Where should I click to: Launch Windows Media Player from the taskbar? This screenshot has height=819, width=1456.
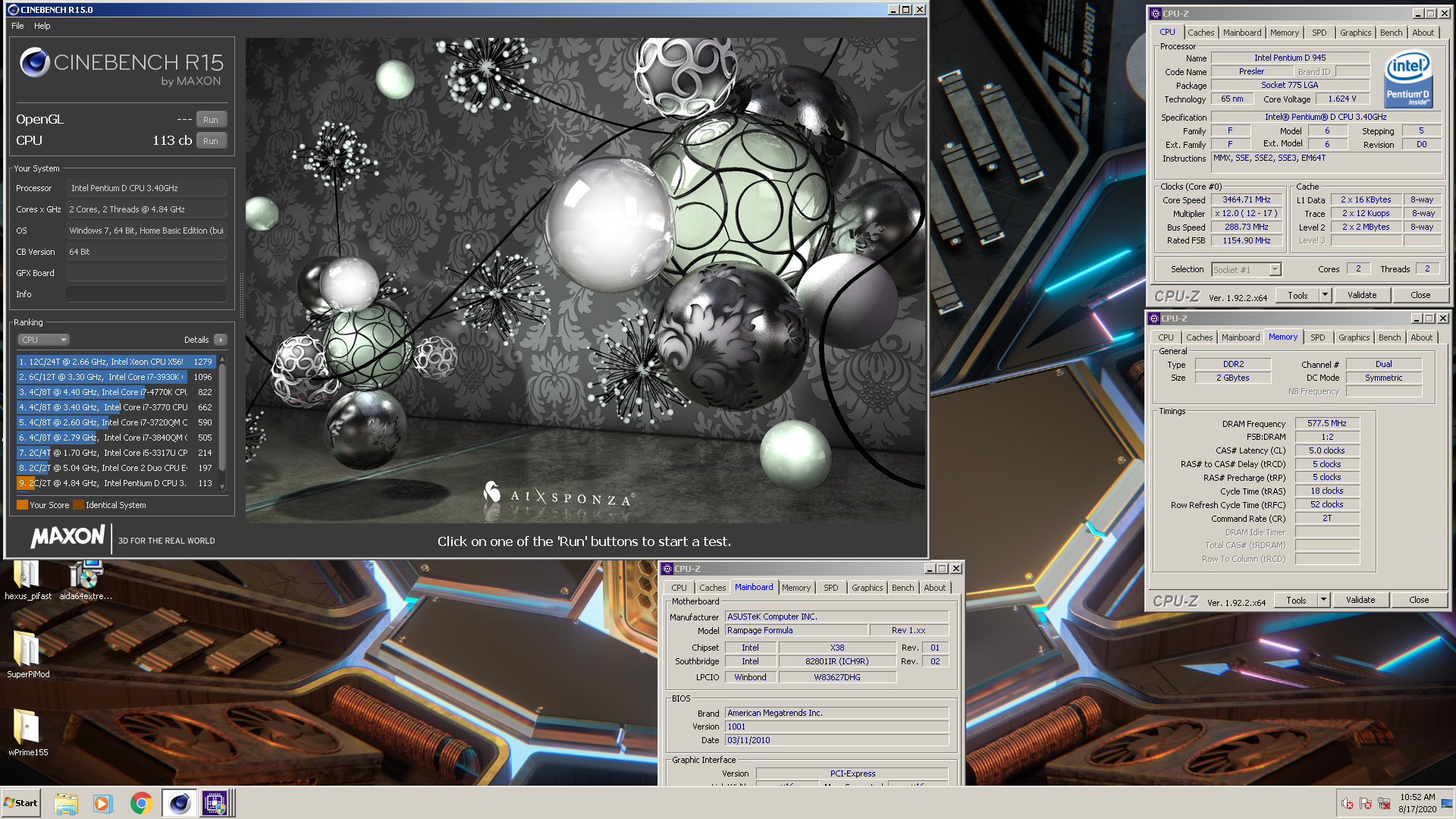pyautogui.click(x=103, y=803)
